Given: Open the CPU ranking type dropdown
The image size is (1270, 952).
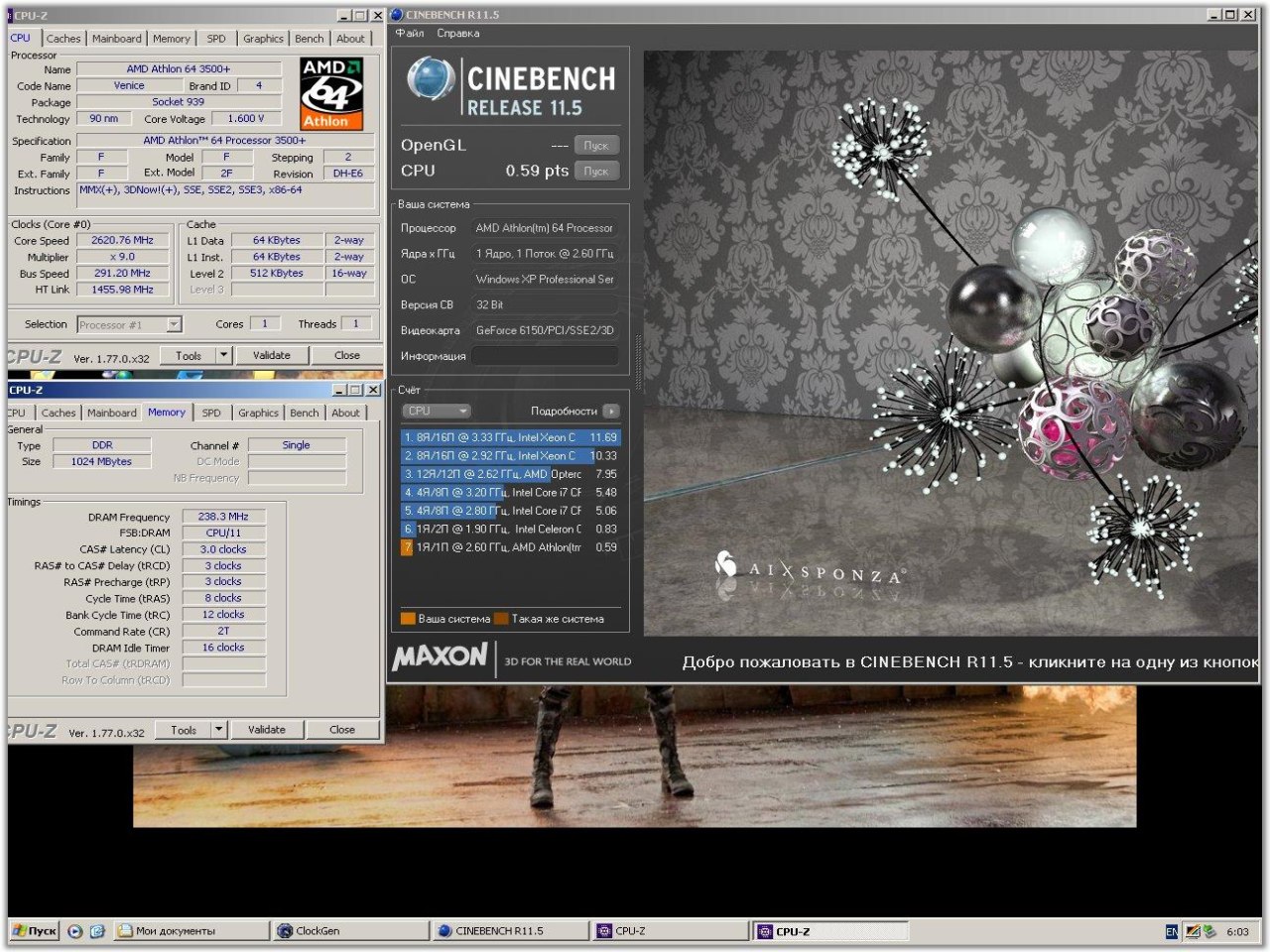Looking at the screenshot, I should click(437, 411).
